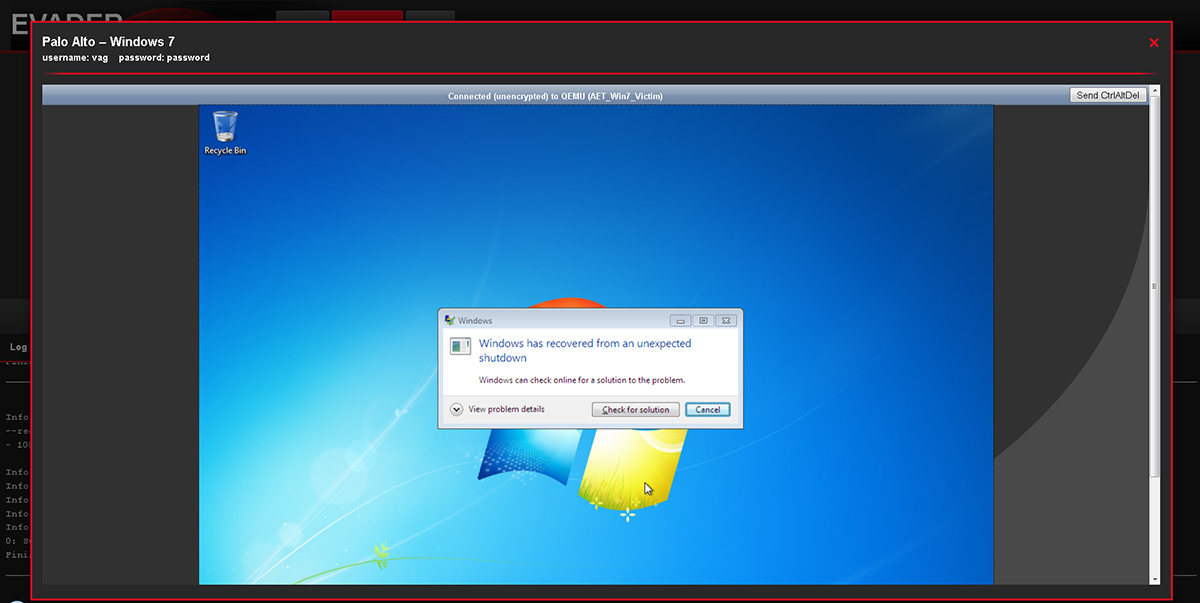The width and height of the screenshot is (1200, 603).
Task: Click the 'Log' label in background panel
Action: point(18,347)
